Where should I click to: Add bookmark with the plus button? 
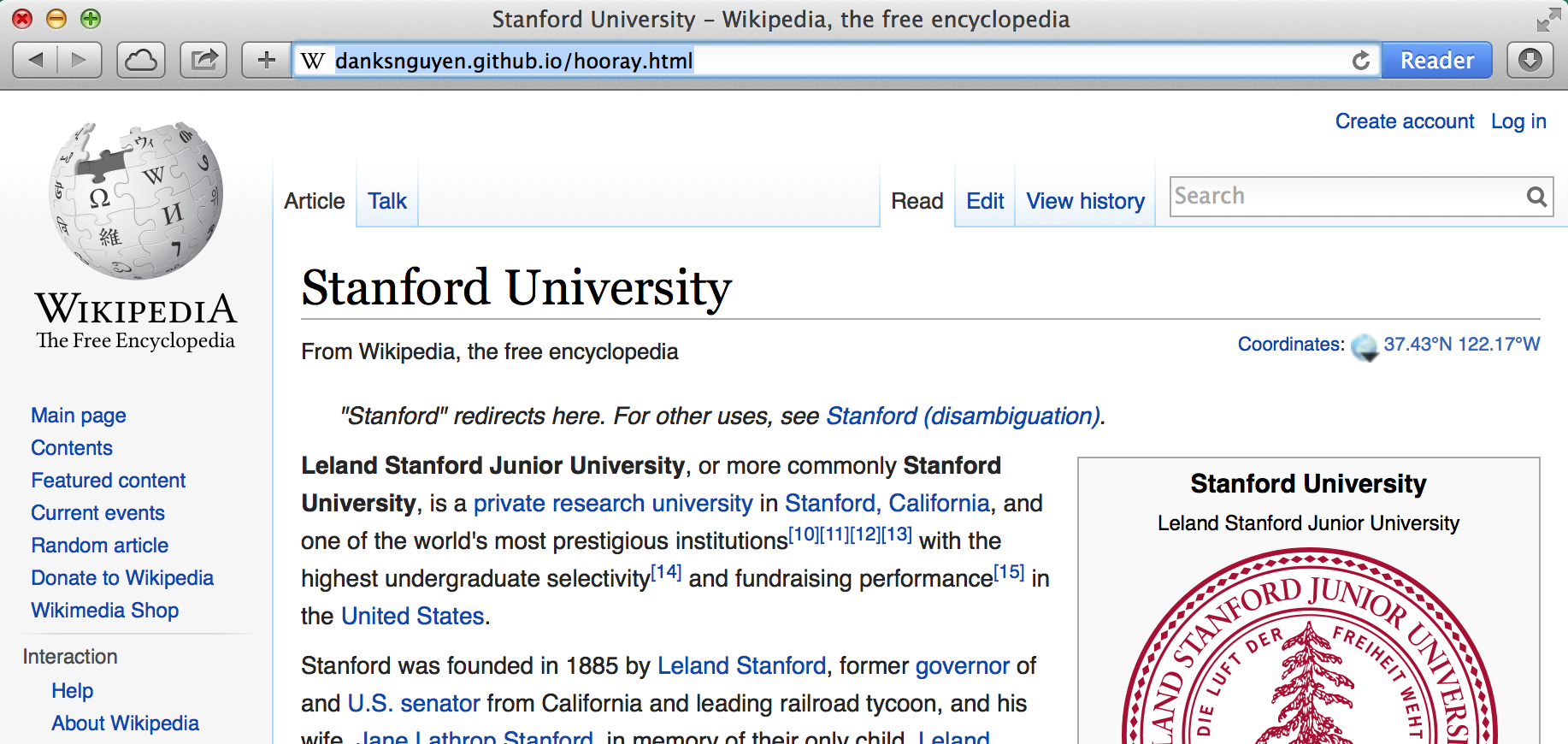[x=266, y=61]
